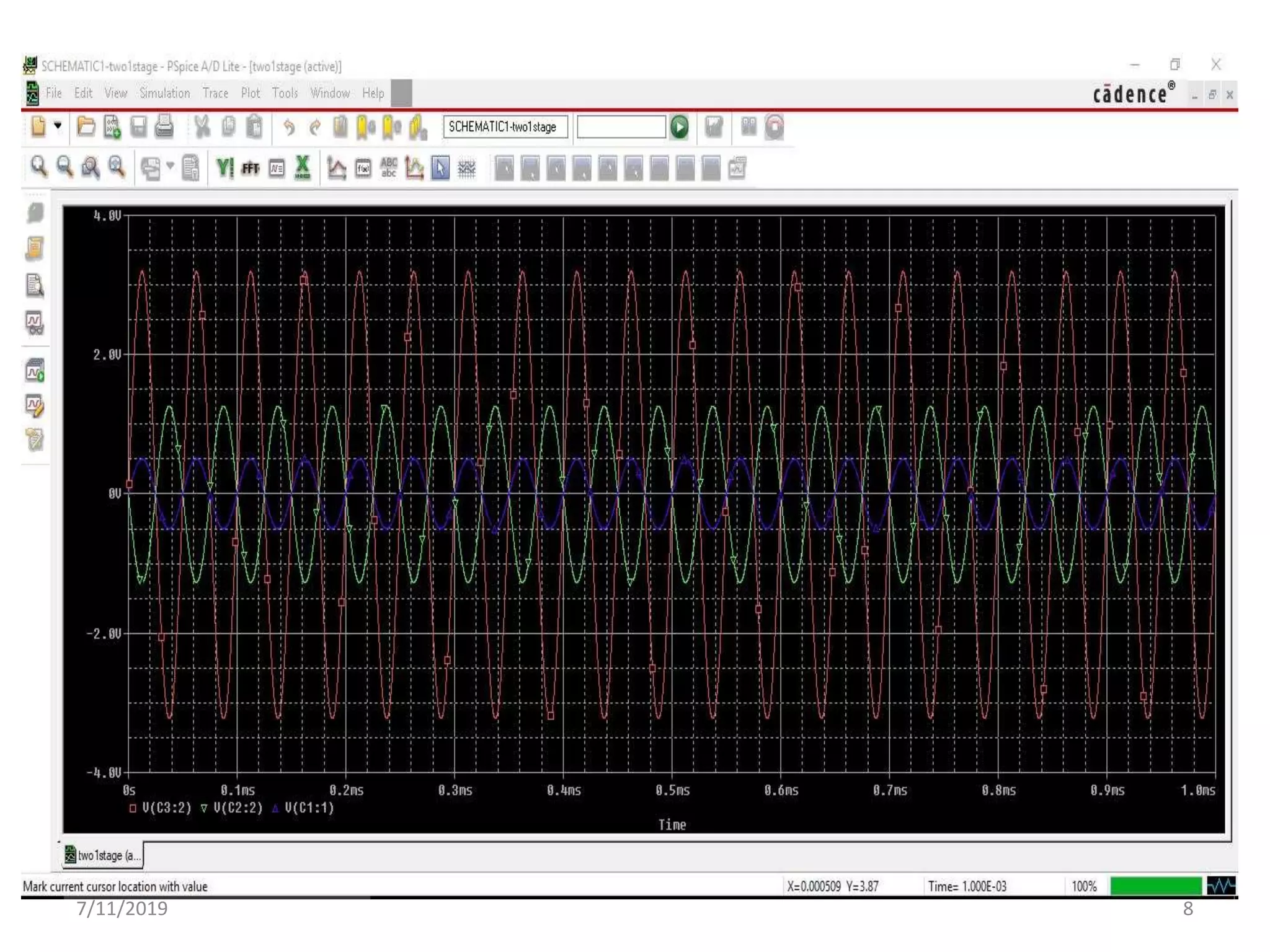Open the SCHEMATIC1-two1stage profile combo box
The height and width of the screenshot is (952, 1270).
tap(505, 127)
